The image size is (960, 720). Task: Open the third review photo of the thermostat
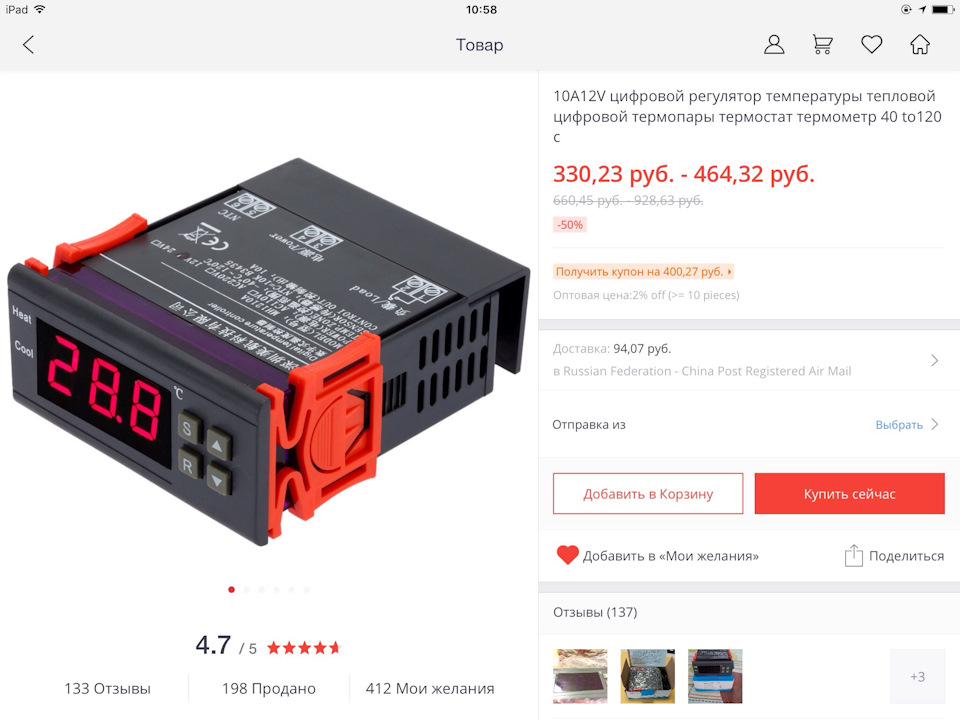[x=715, y=676]
